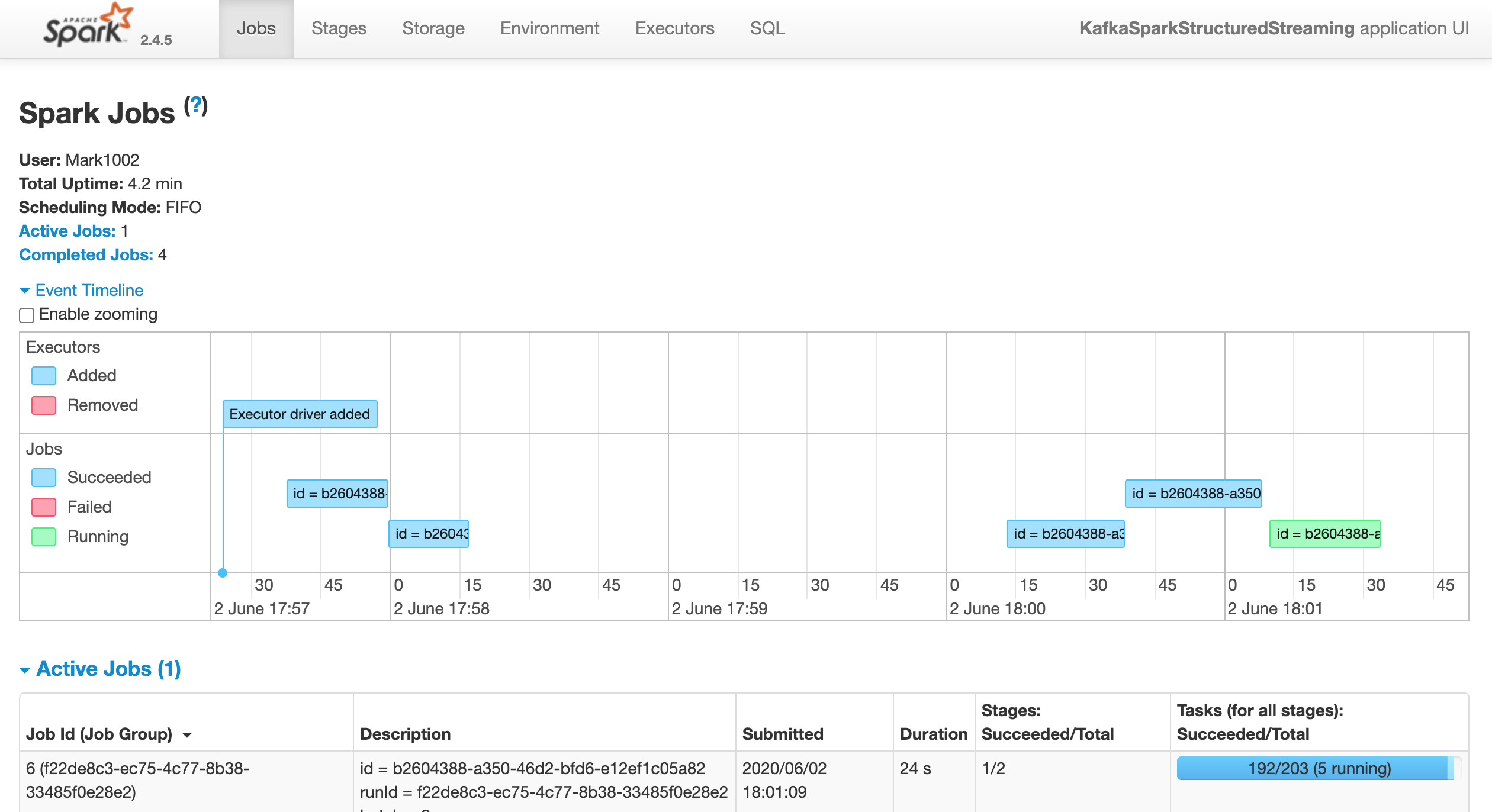Follow the Active Jobs summary link
1492x812 pixels.
tap(67, 231)
